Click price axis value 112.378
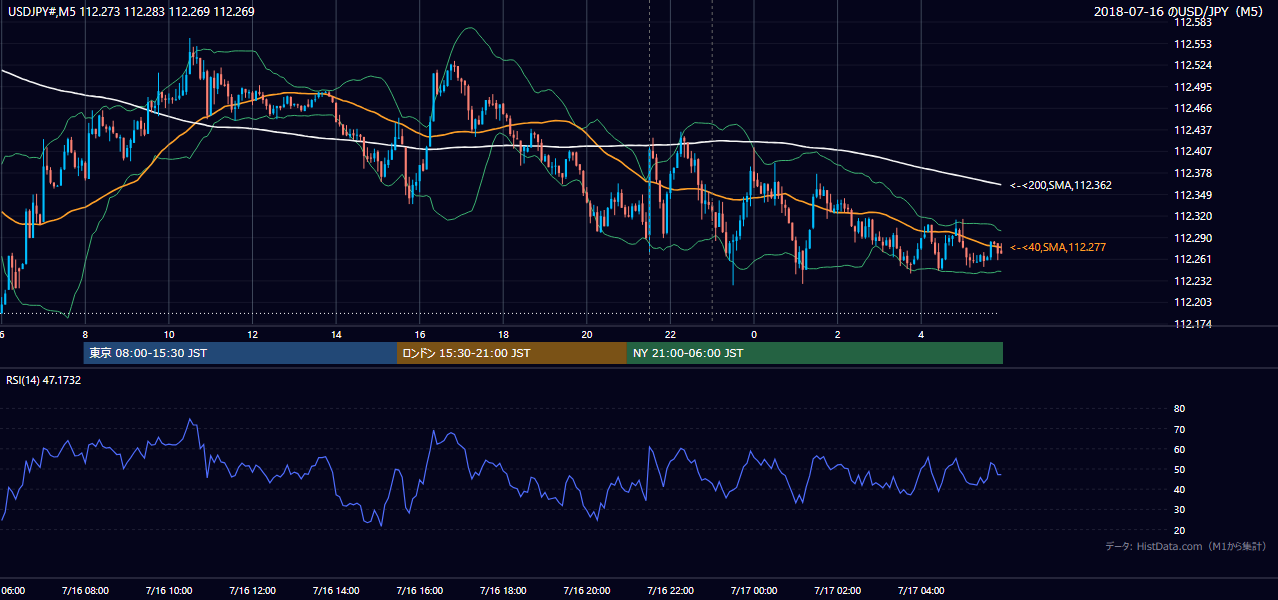The height and width of the screenshot is (600, 1278). 1192,173
